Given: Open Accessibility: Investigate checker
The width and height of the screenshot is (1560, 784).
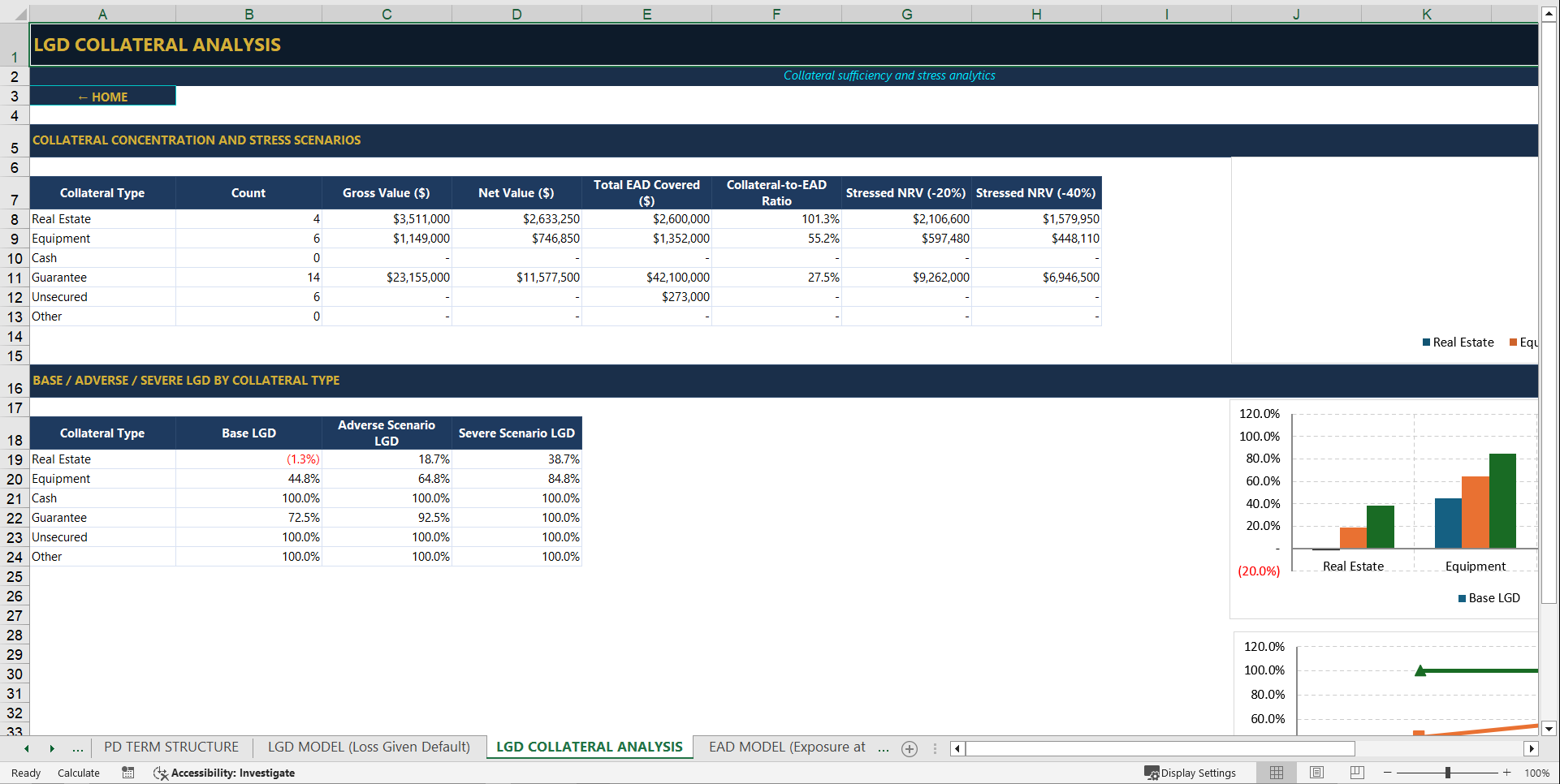Looking at the screenshot, I should (224, 773).
